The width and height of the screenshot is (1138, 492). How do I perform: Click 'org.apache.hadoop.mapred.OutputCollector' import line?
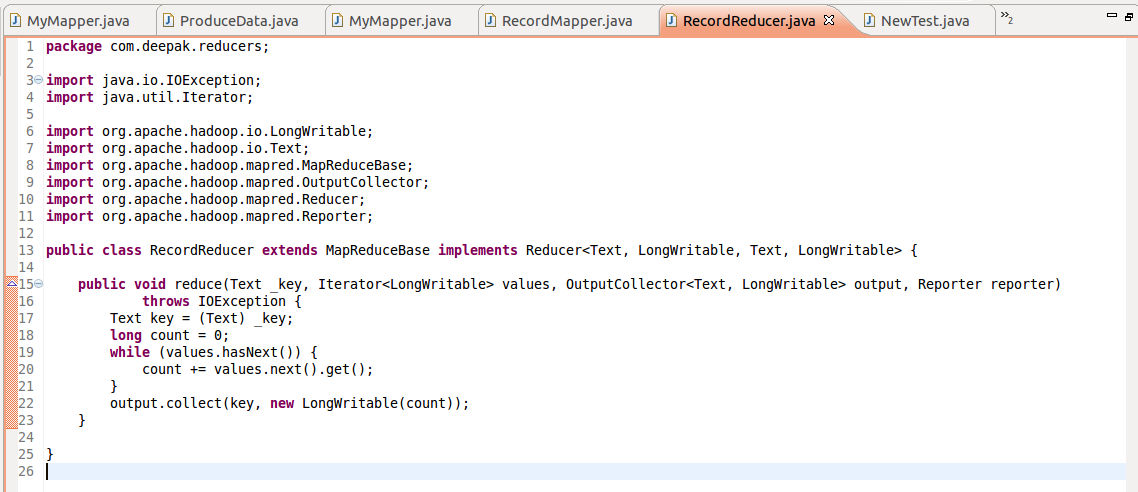(237, 182)
